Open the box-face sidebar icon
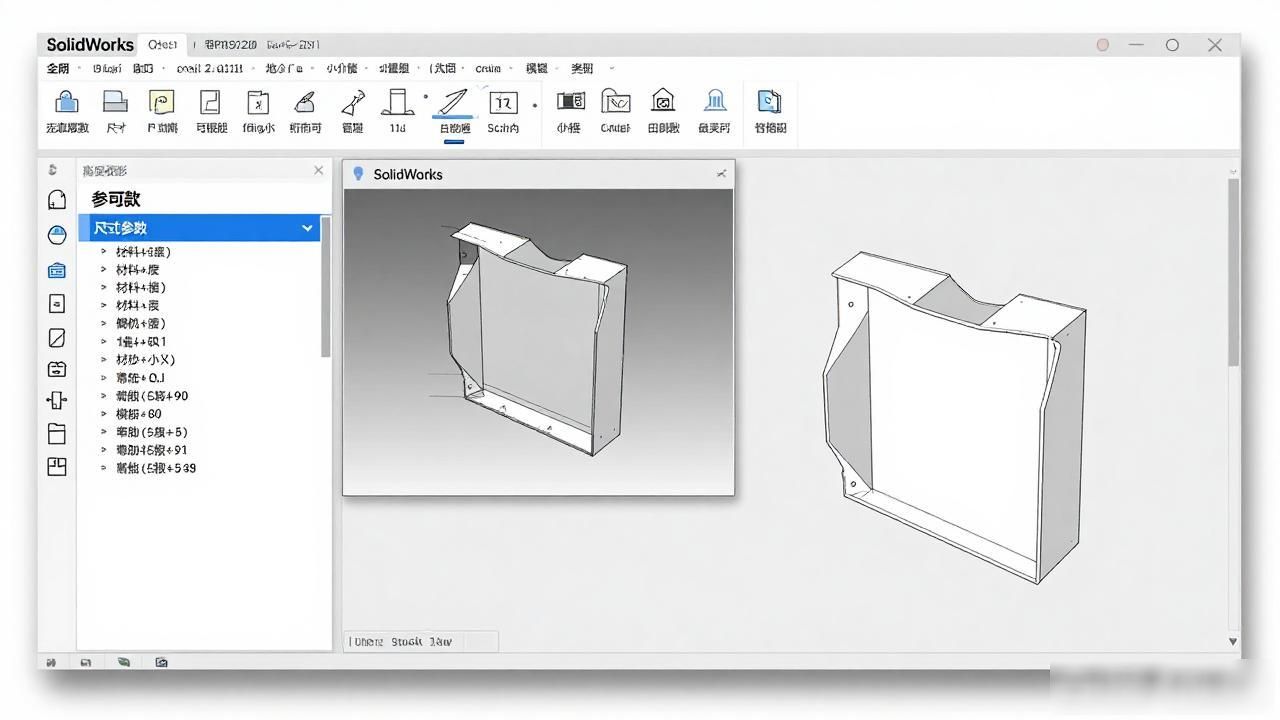This screenshot has width=1280, height=720. [57, 369]
